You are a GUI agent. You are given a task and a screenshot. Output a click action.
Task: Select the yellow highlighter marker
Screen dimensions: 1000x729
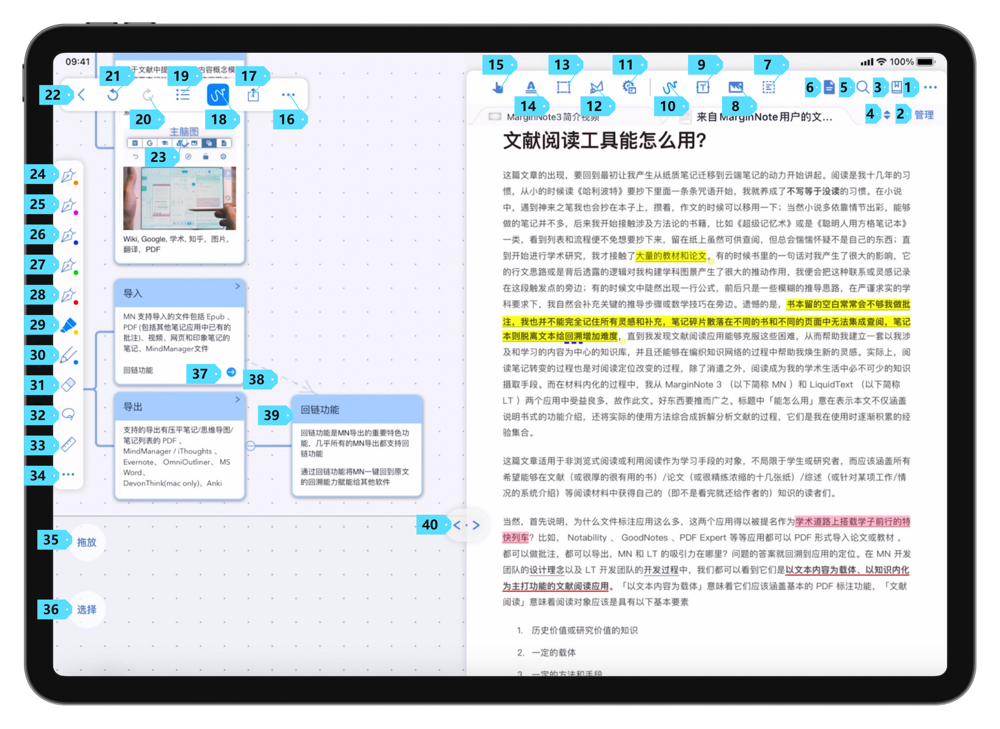[69, 325]
